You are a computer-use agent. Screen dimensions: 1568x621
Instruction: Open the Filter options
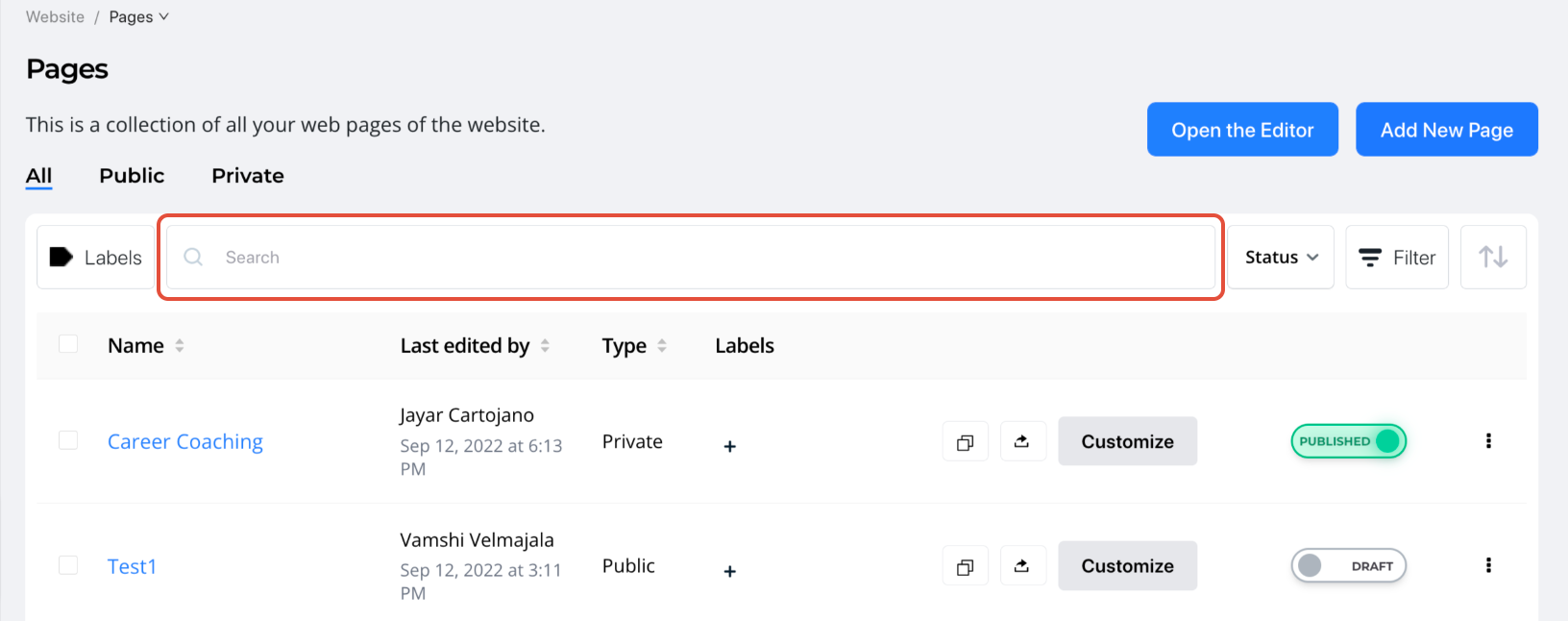[1397, 257]
